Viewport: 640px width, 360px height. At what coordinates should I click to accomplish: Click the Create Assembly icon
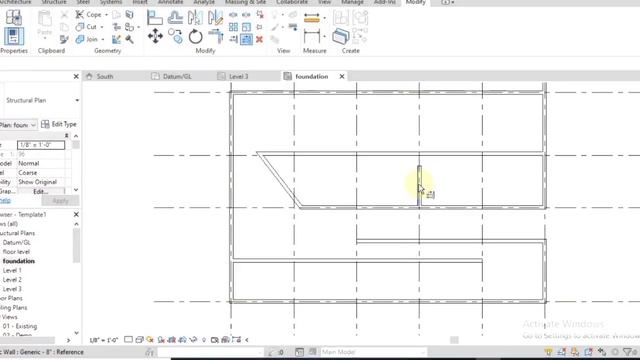pos(340,18)
